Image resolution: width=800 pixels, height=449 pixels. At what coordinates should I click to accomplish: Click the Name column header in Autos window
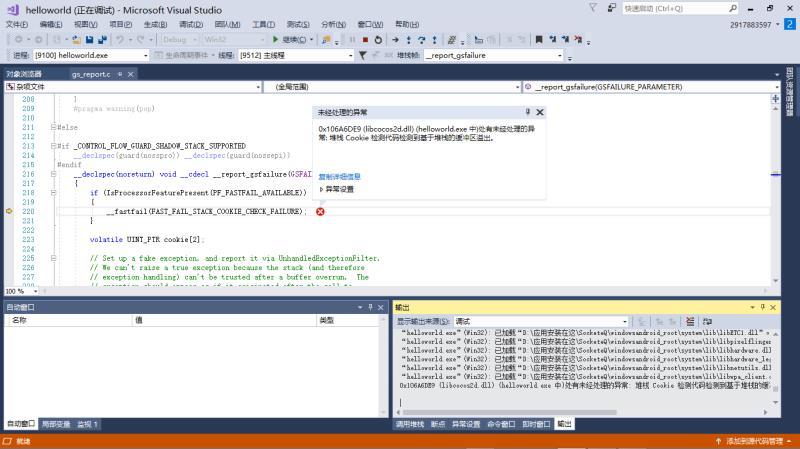click(68, 320)
